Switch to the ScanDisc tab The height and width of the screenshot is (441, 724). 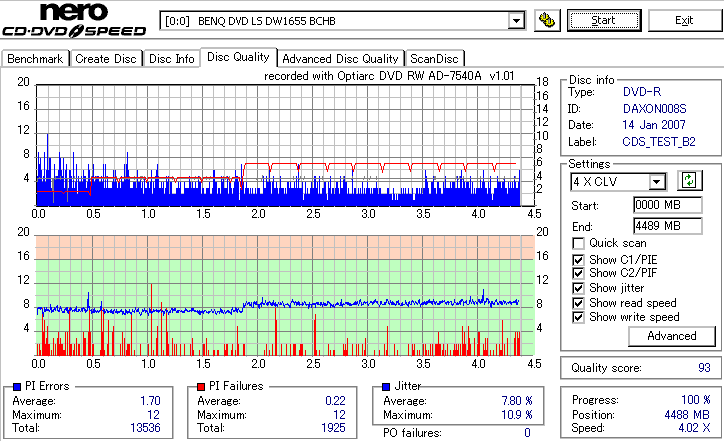434,59
